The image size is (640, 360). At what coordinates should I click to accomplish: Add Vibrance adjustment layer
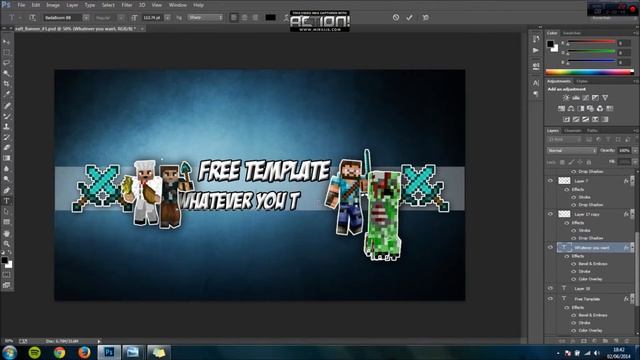[x=605, y=98]
